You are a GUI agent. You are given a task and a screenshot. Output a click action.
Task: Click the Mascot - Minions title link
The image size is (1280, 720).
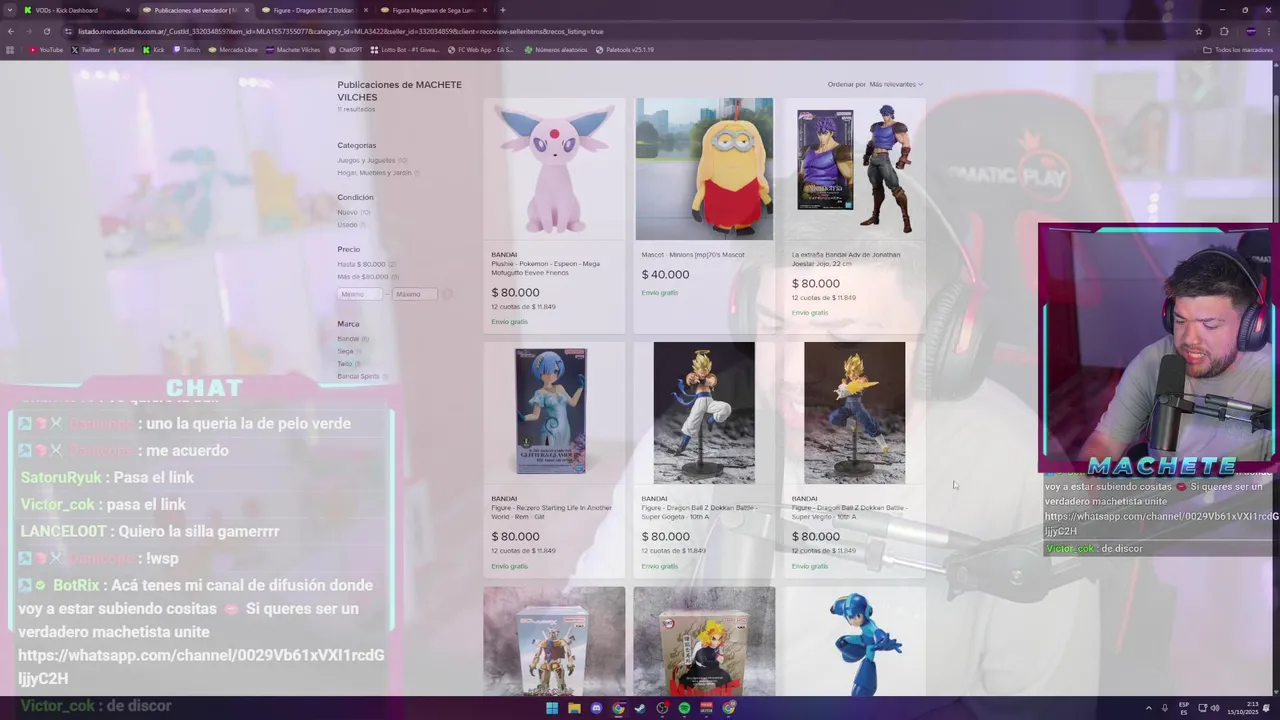point(693,254)
